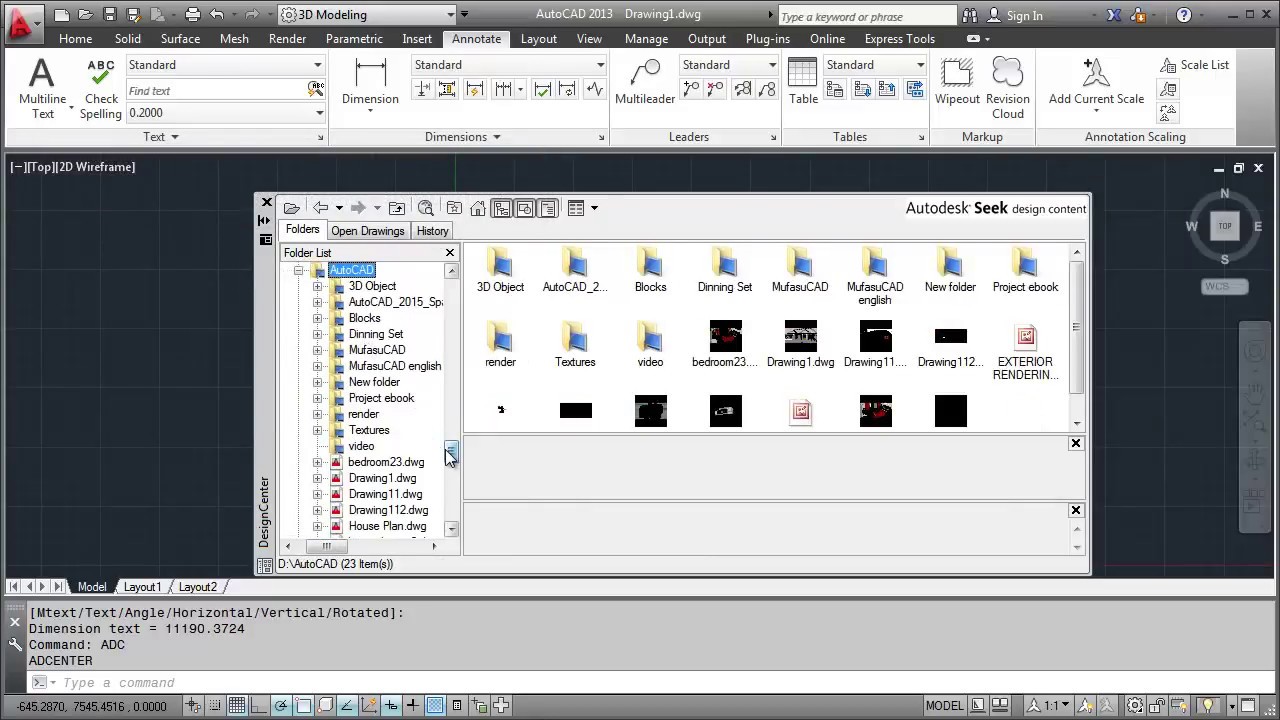
Task: Click the MODEL button in status bar
Action: coord(944,705)
